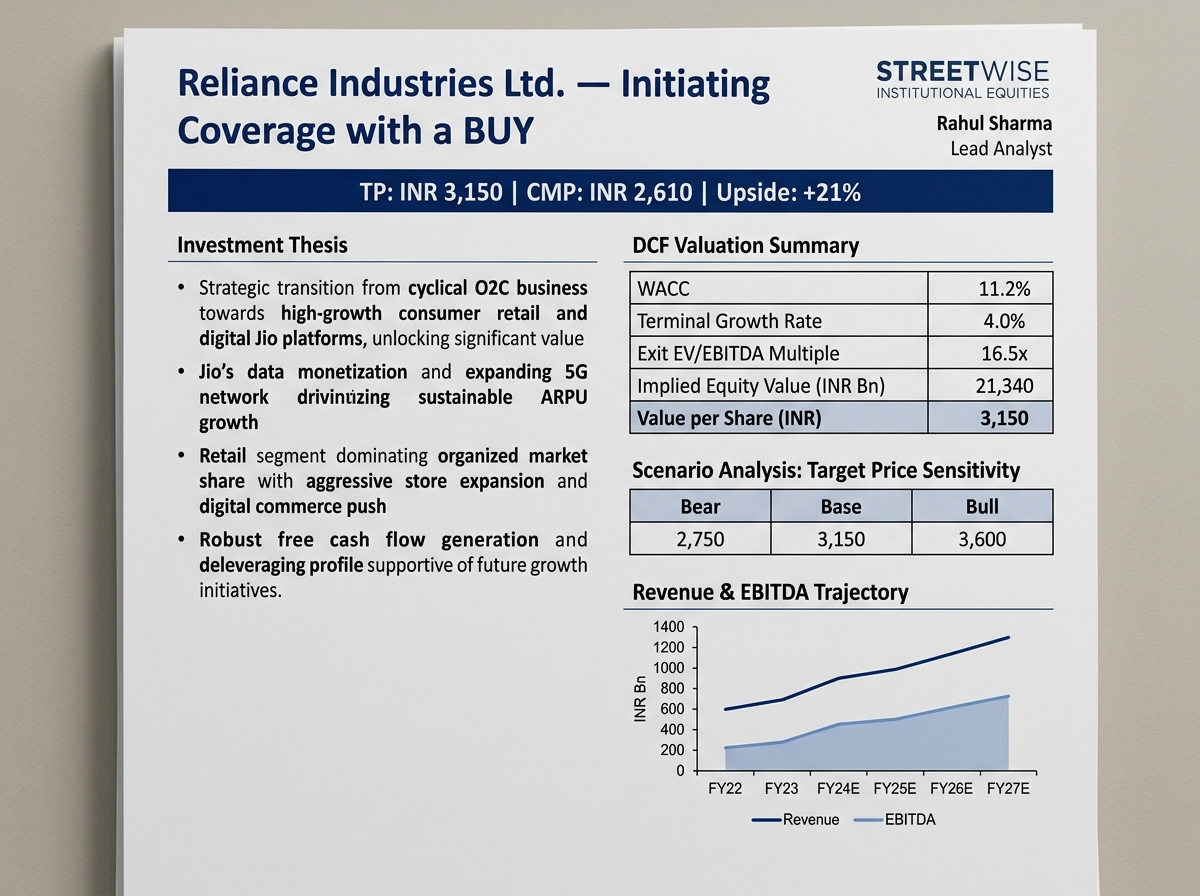This screenshot has height=896, width=1200.
Task: Click the Revenue legend entry
Action: (795, 819)
